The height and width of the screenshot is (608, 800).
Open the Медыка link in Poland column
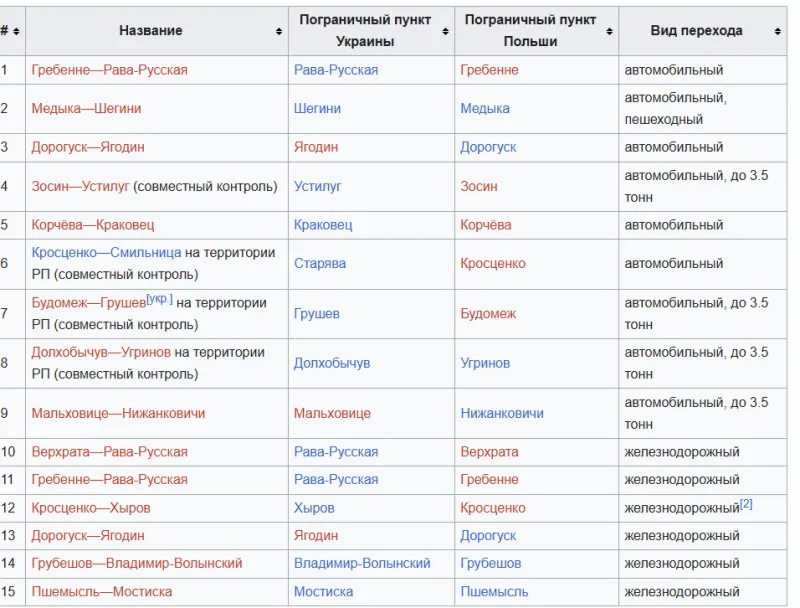point(485,109)
